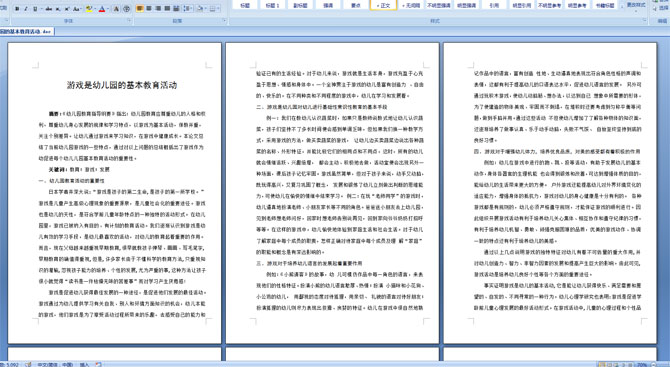Image resolution: width=670 pixels, height=367 pixels.
Task: Open the 更改样式 menu
Action: pyautogui.click(x=635, y=5)
